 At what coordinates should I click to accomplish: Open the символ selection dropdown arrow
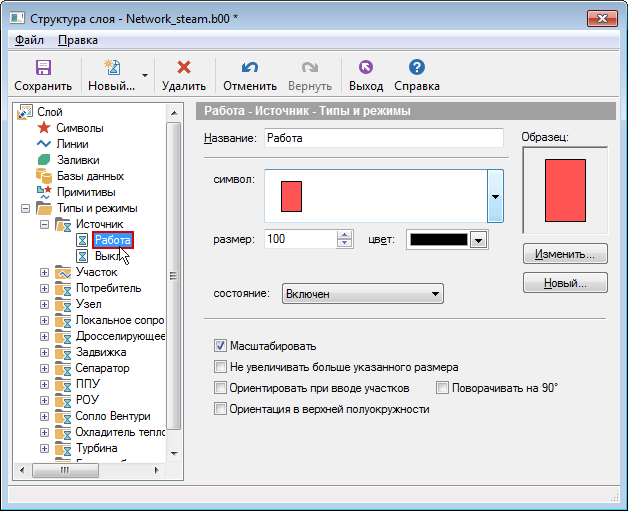coord(494,196)
